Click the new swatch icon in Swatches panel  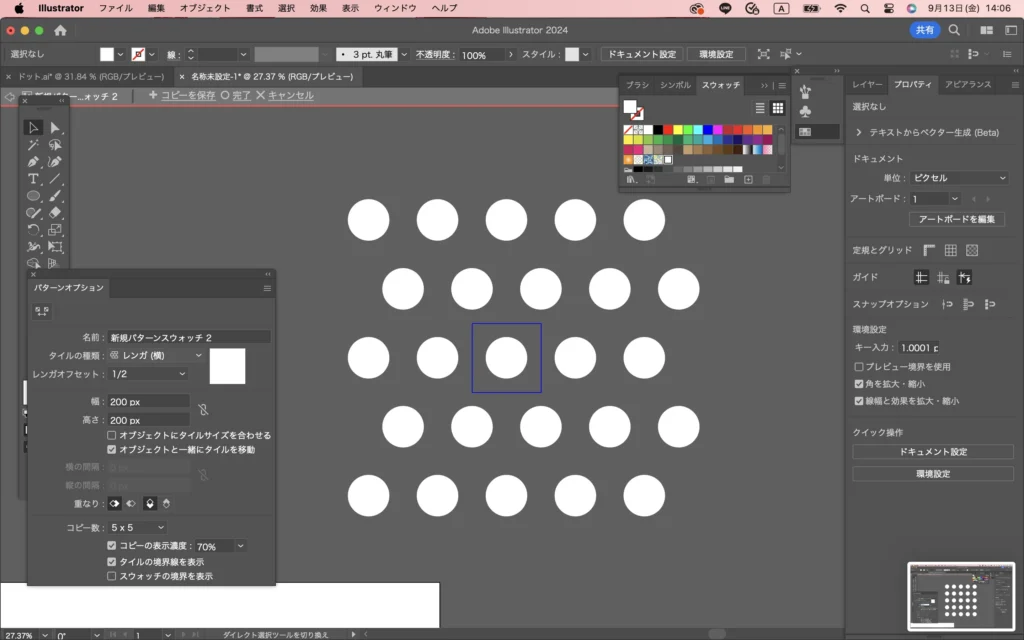[x=748, y=180]
